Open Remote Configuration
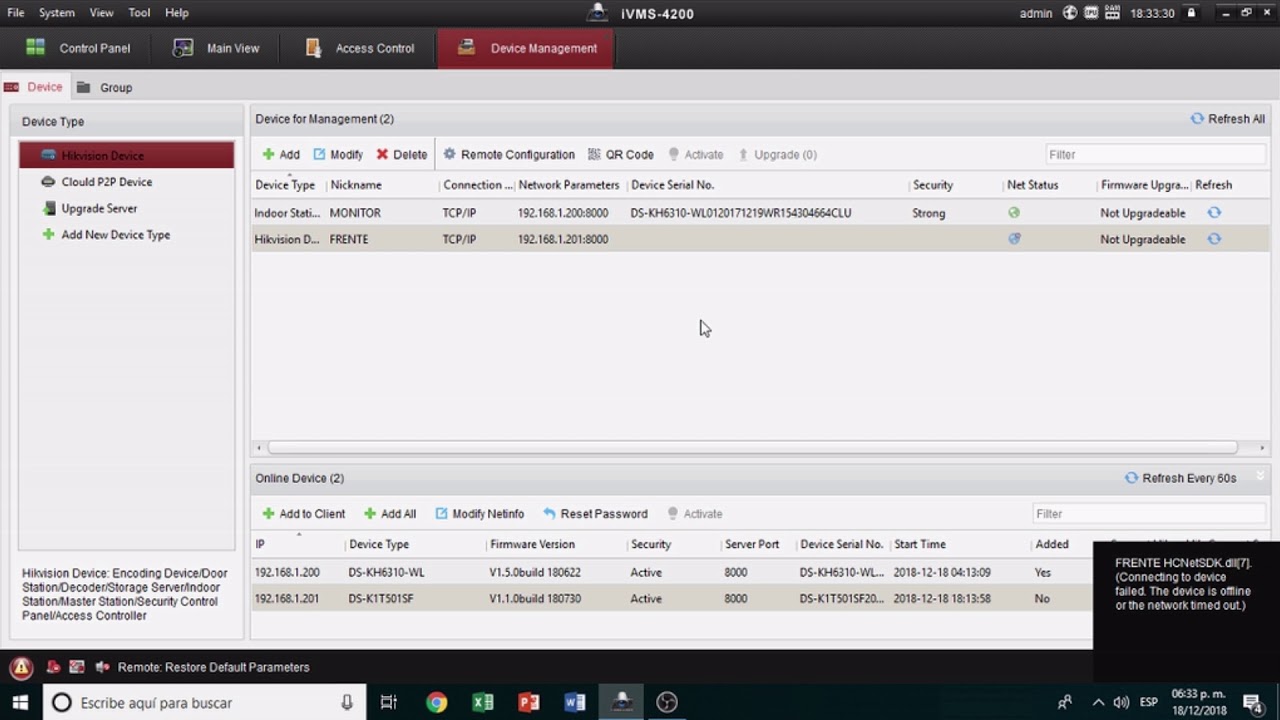 coord(509,155)
